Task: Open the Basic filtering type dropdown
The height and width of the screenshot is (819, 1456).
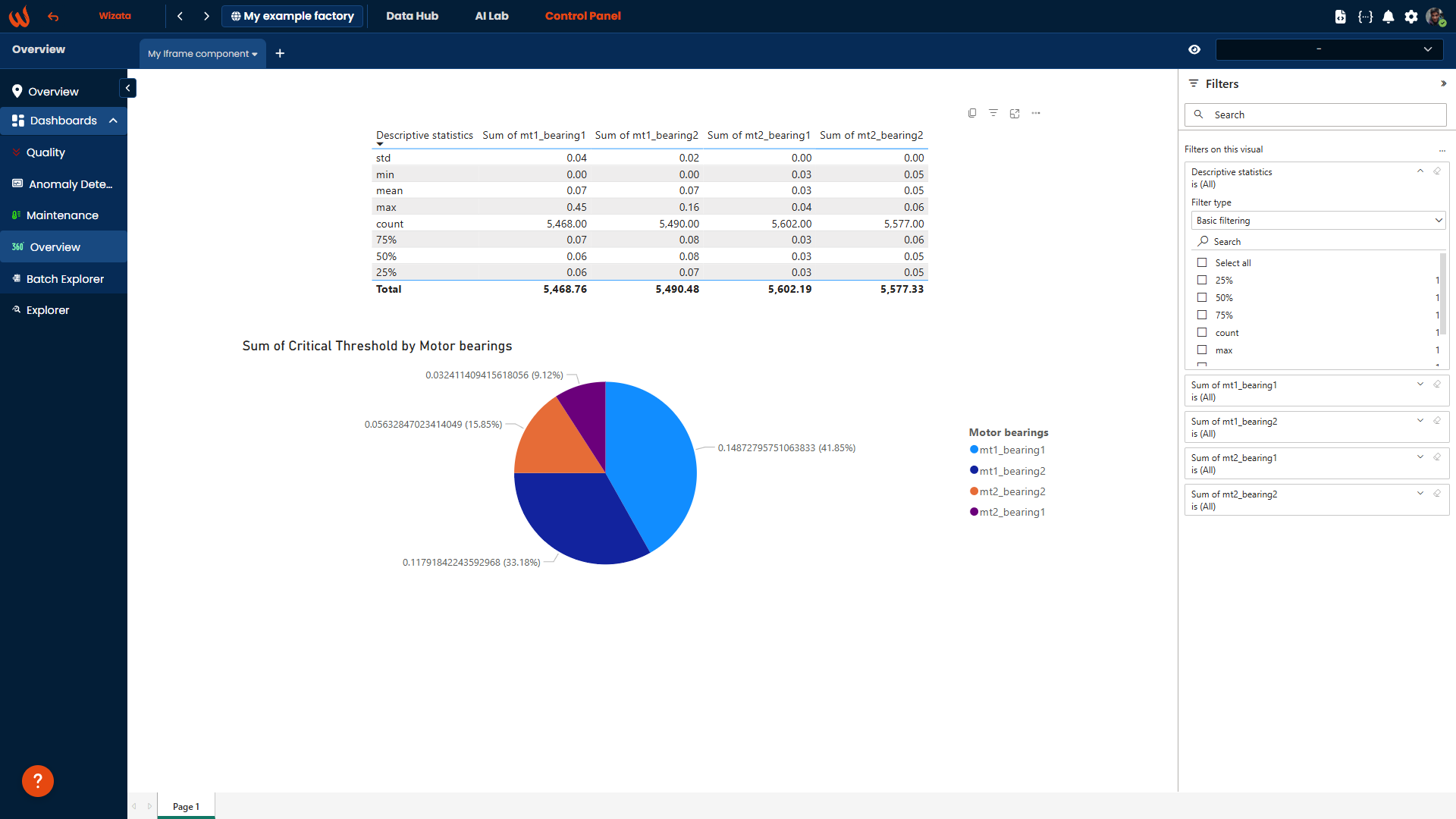Action: point(1316,221)
